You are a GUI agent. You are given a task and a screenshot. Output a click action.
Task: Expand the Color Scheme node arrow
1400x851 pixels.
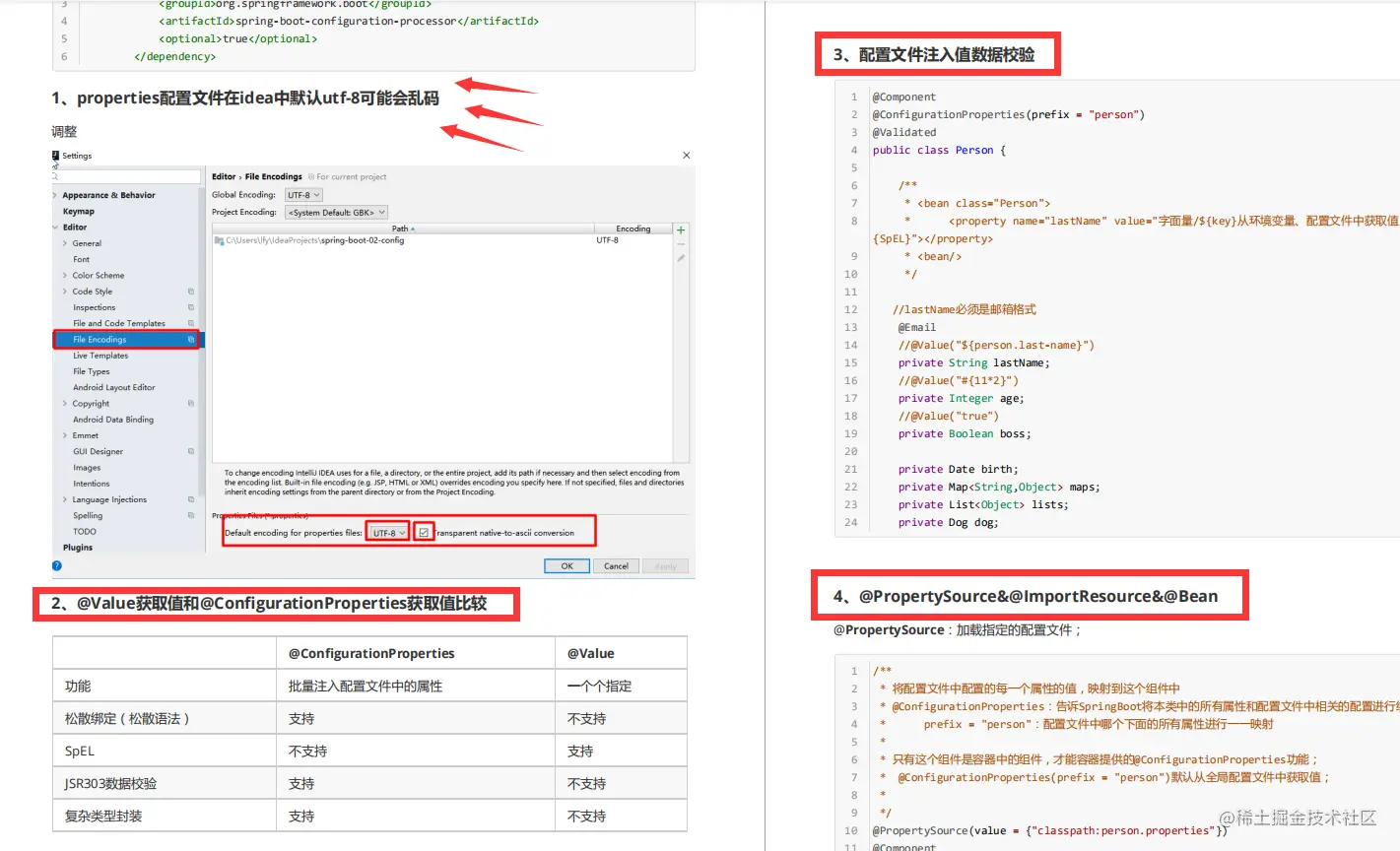[65, 276]
